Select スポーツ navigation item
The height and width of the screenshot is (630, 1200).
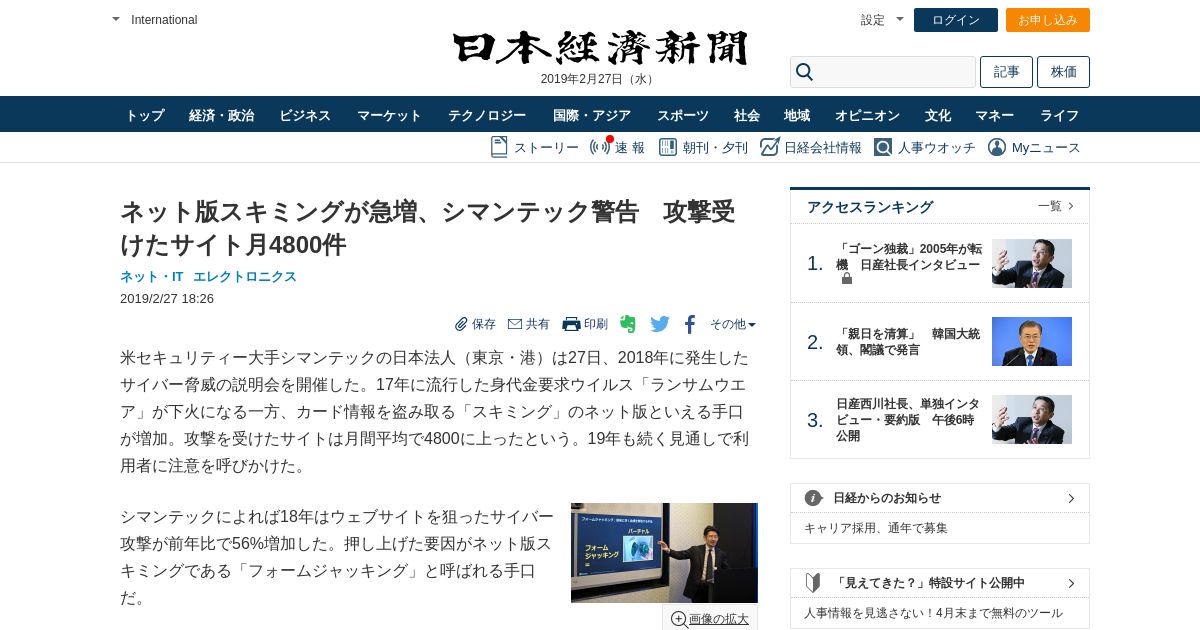(683, 115)
